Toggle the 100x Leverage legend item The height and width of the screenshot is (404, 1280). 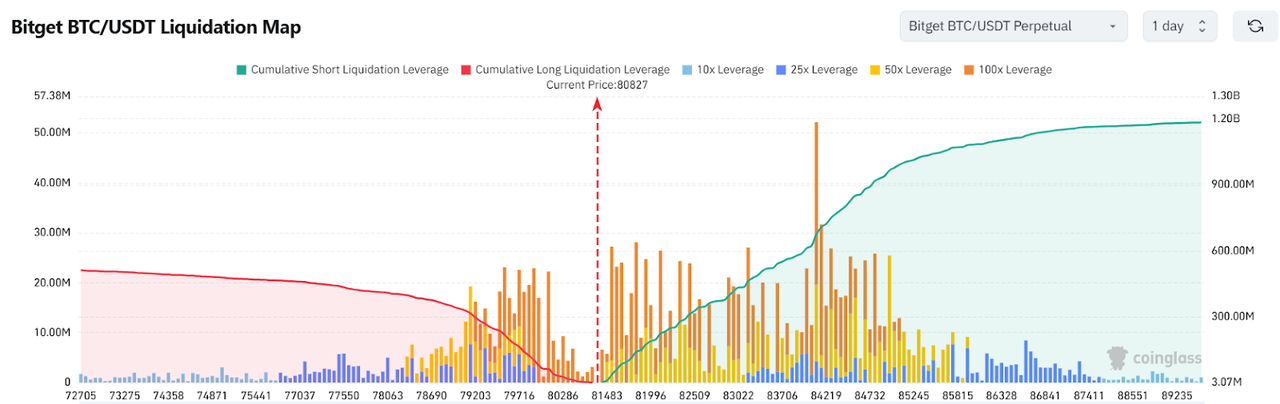point(1007,70)
